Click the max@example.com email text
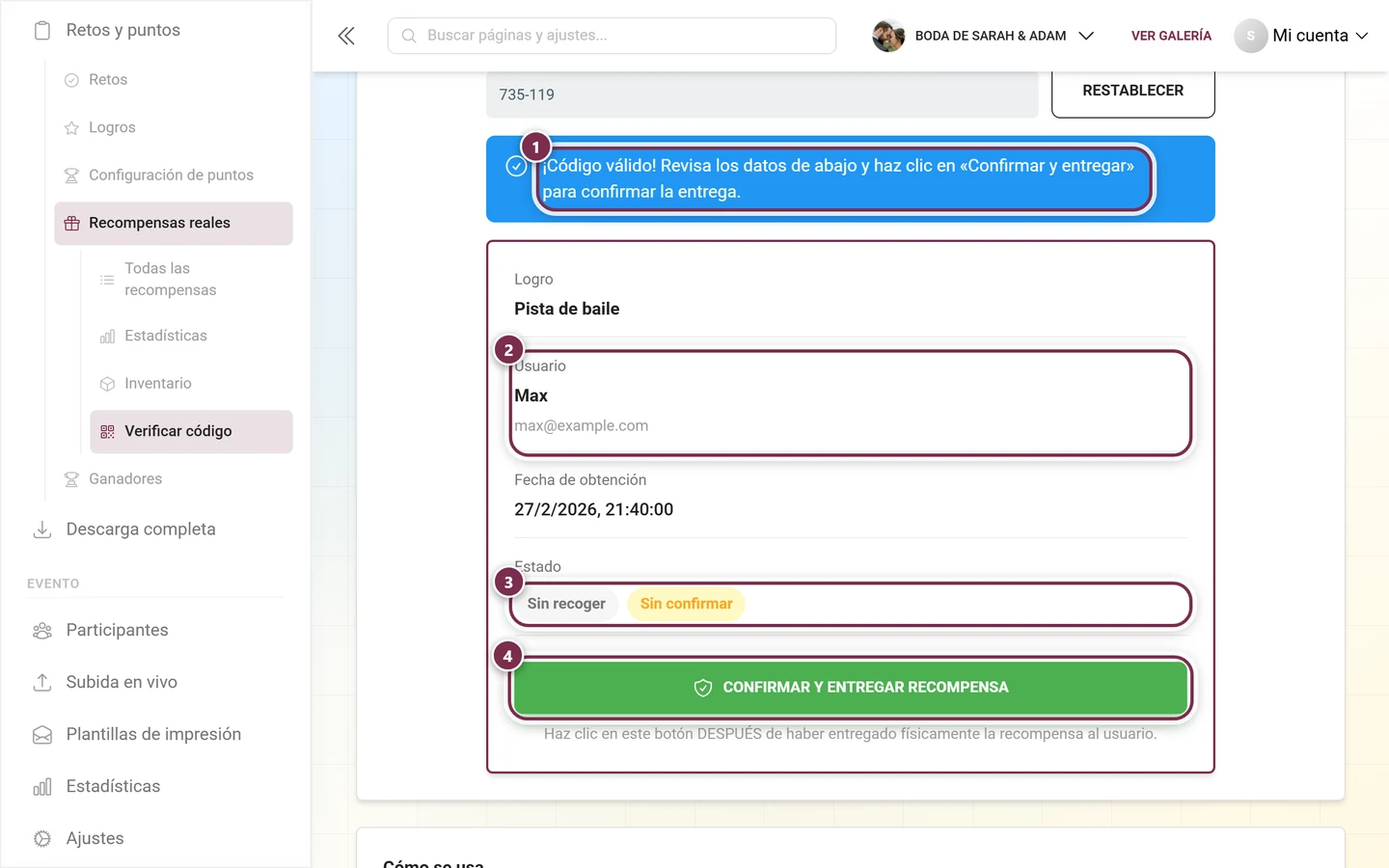This screenshot has width=1389, height=868. pos(581,426)
